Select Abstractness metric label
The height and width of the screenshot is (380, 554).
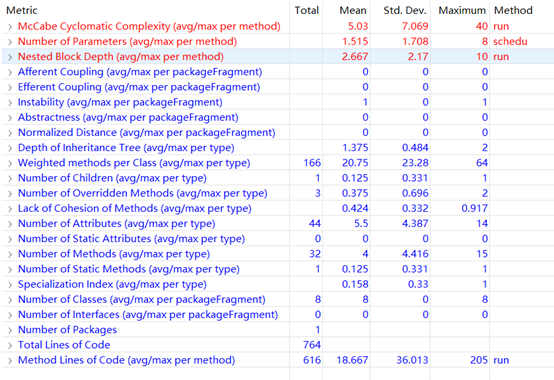(128, 117)
